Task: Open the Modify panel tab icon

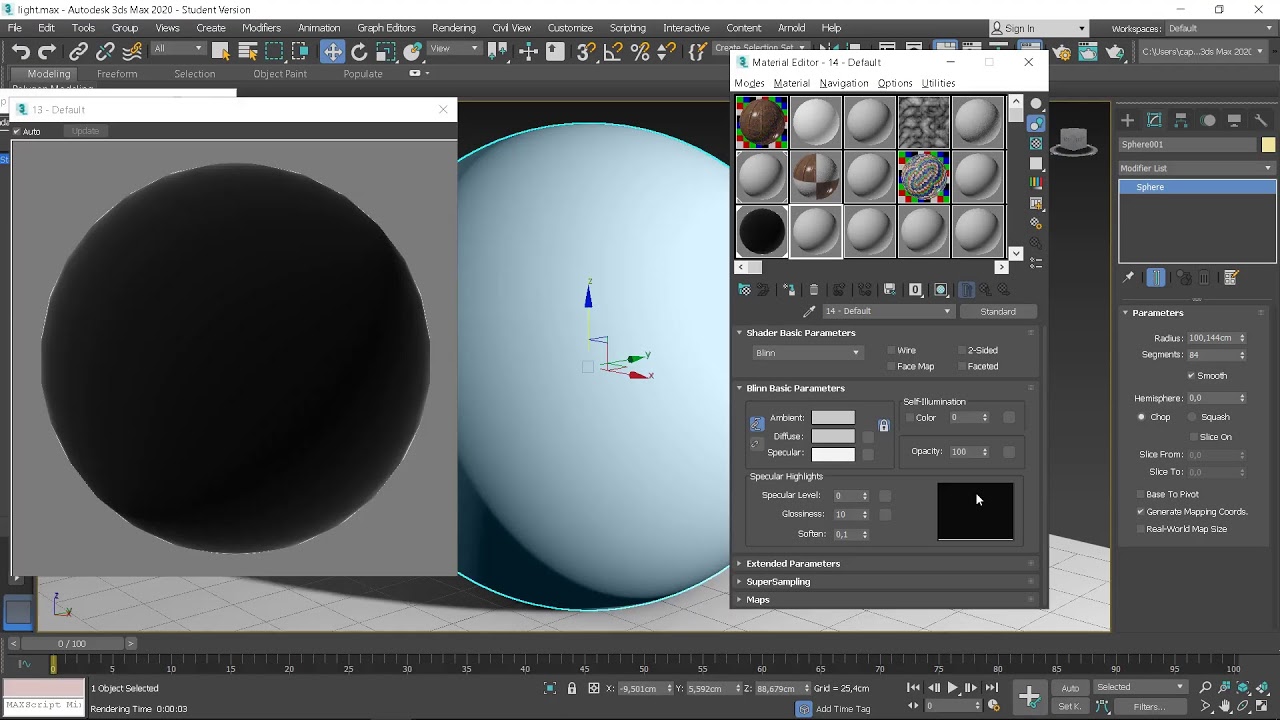Action: pyautogui.click(x=1154, y=120)
